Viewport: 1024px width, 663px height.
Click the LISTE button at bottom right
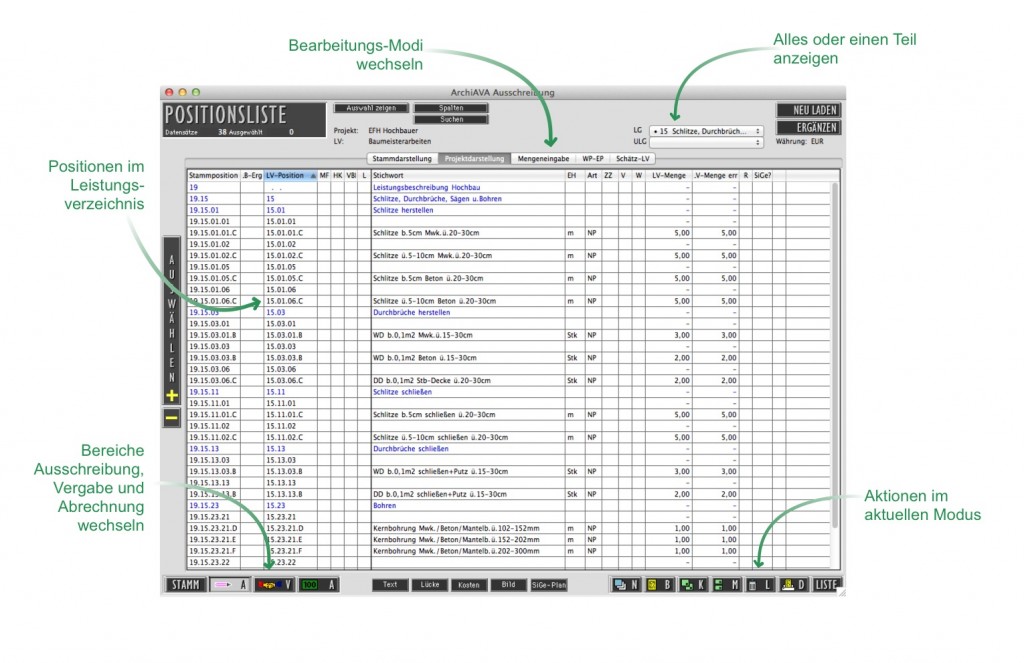point(826,585)
